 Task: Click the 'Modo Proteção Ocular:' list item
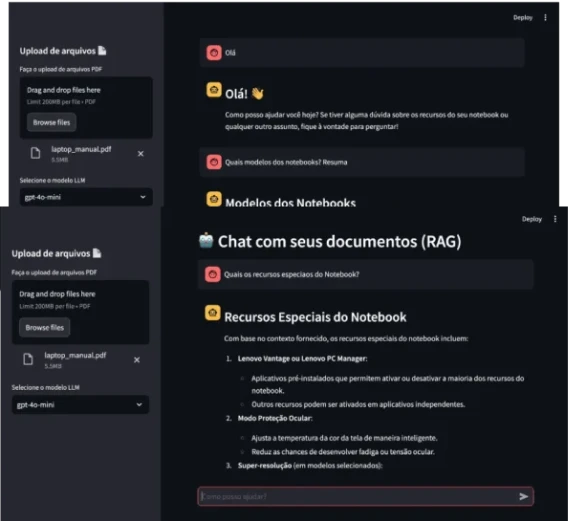point(275,418)
